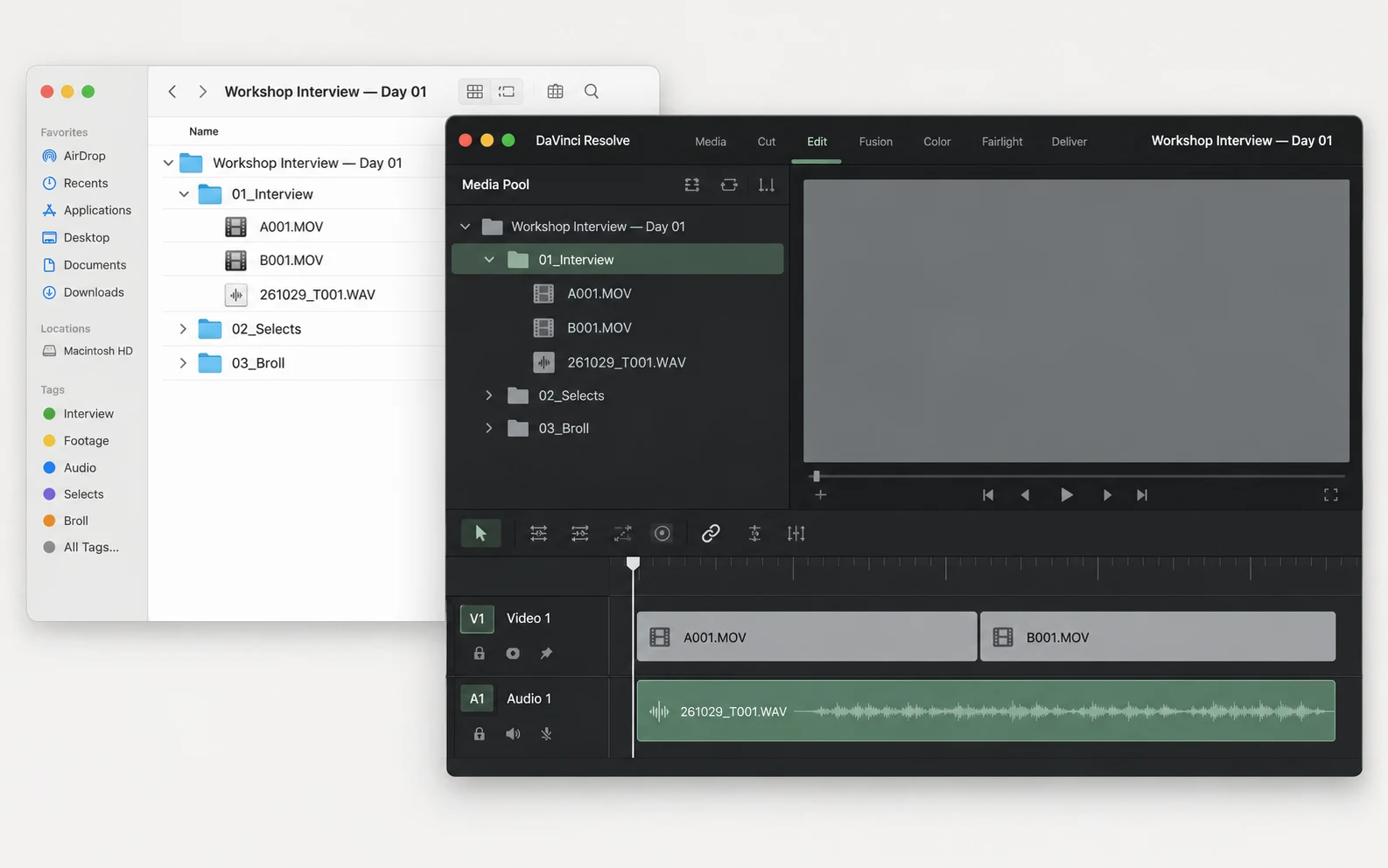Click the sort icon at the Media Pool header's right end

coord(767,185)
